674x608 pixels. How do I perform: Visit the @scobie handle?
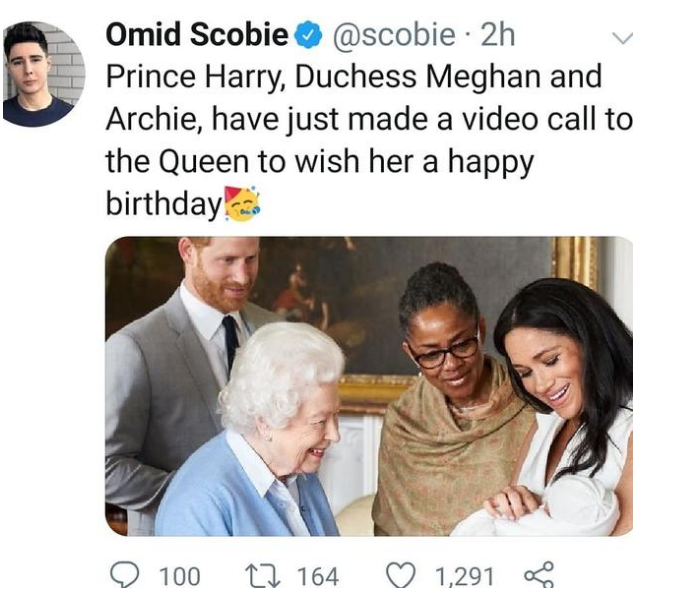coord(392,36)
